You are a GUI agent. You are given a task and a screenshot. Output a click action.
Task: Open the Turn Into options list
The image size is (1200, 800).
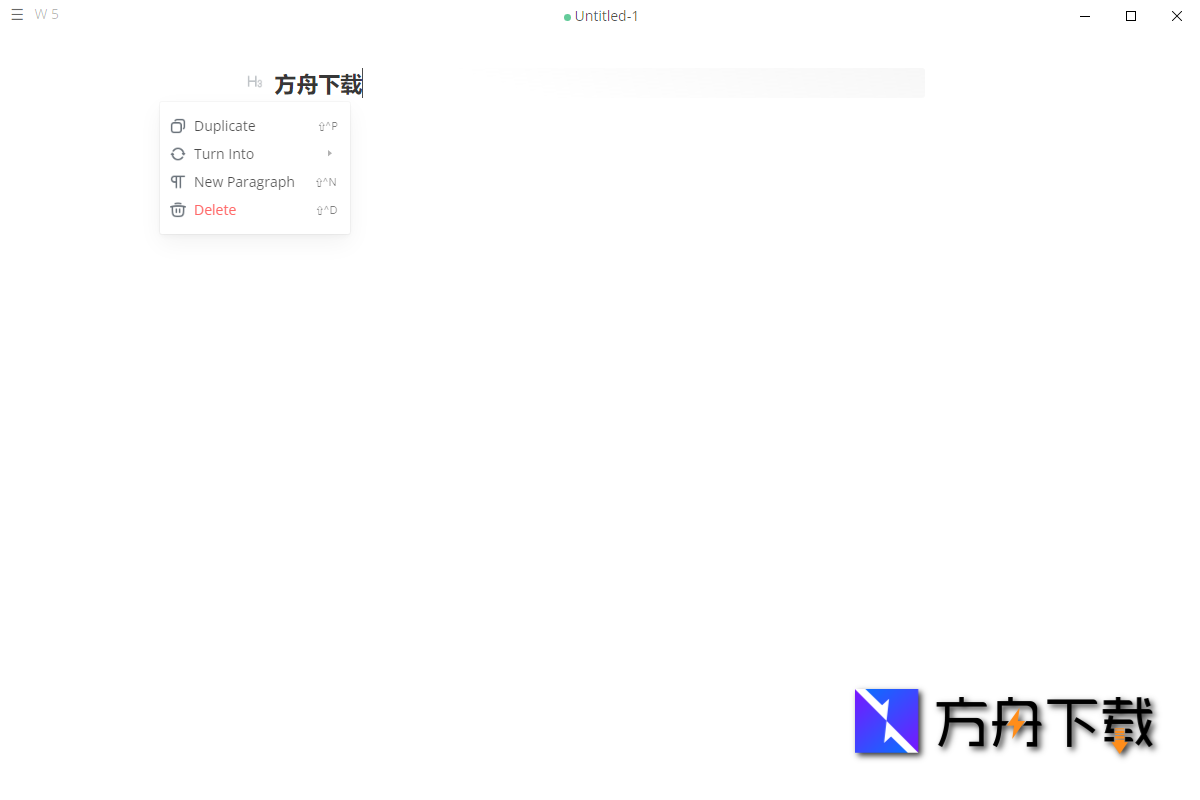tap(225, 153)
